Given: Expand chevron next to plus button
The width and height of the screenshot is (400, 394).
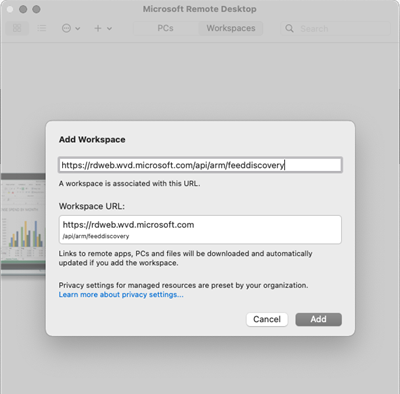Looking at the screenshot, I should 109,29.
